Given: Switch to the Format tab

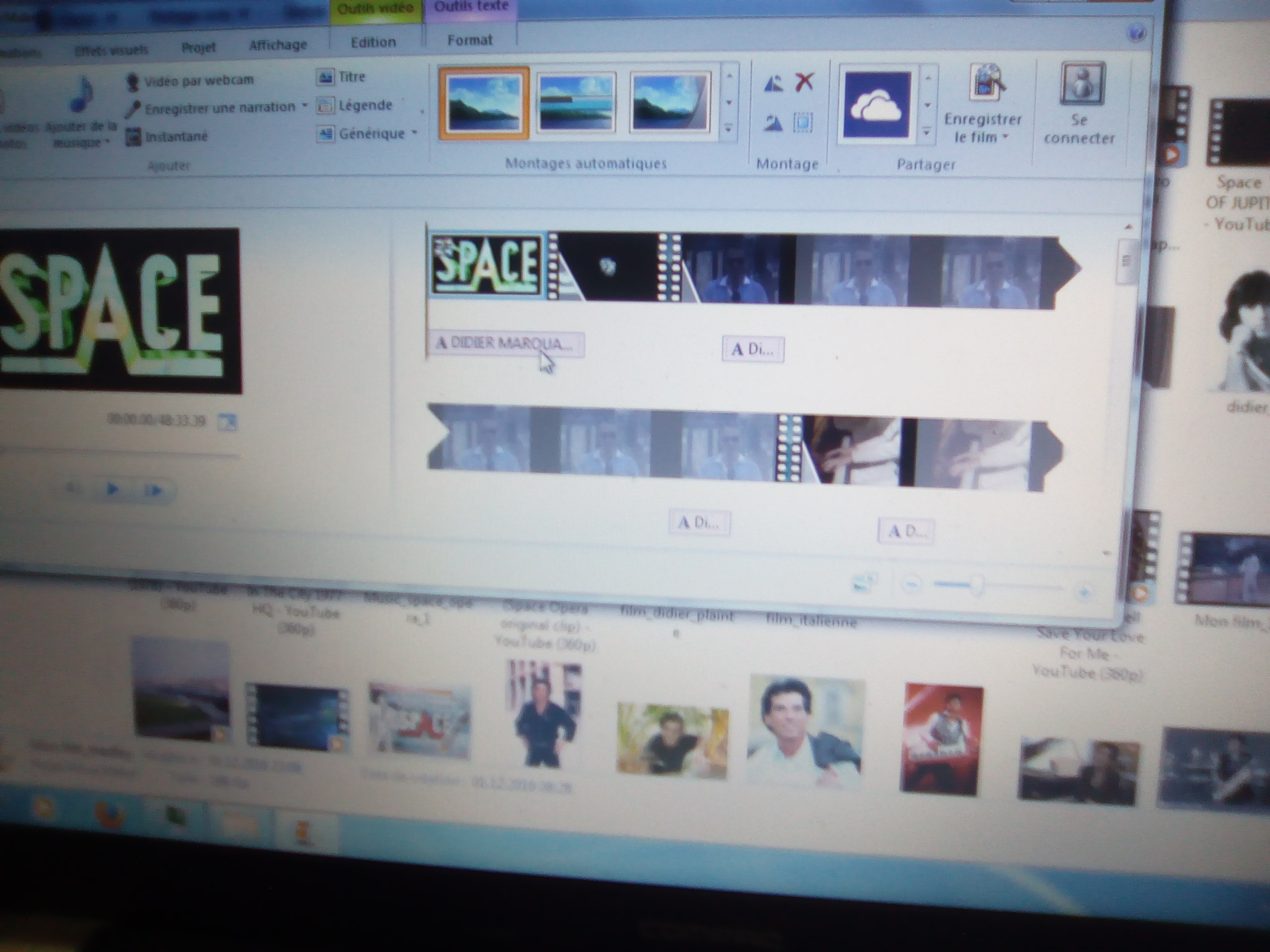Looking at the screenshot, I should (x=470, y=40).
